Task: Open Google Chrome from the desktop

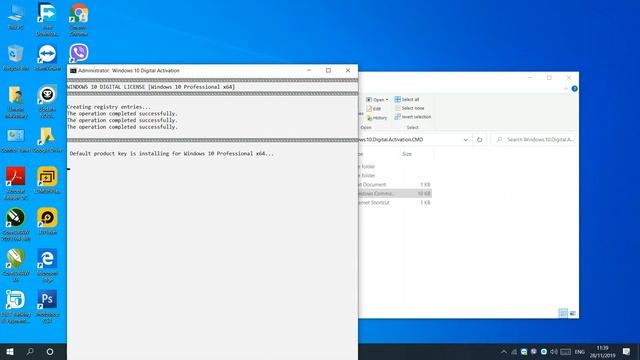Action: (x=78, y=19)
